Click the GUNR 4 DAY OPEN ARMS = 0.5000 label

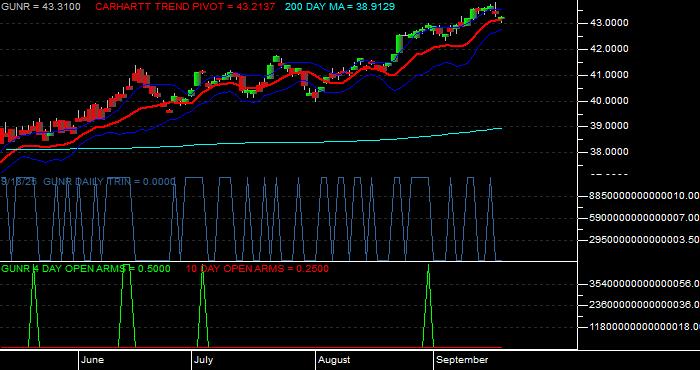(86, 269)
